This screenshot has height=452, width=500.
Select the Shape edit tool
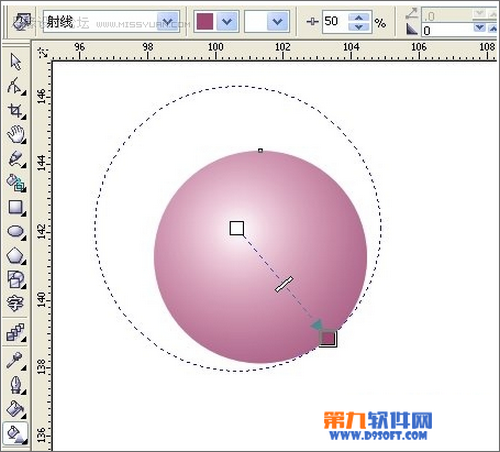pyautogui.click(x=15, y=86)
